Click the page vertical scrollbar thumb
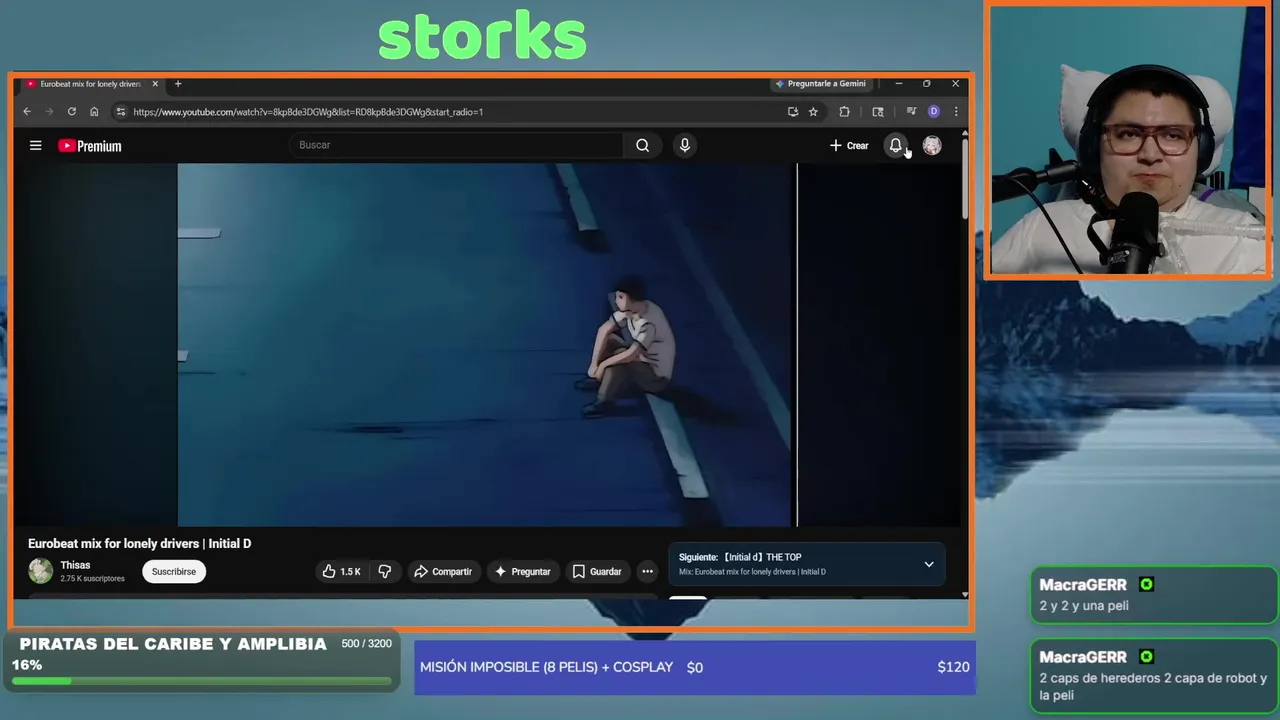This screenshot has width=1280, height=720. 965,178
